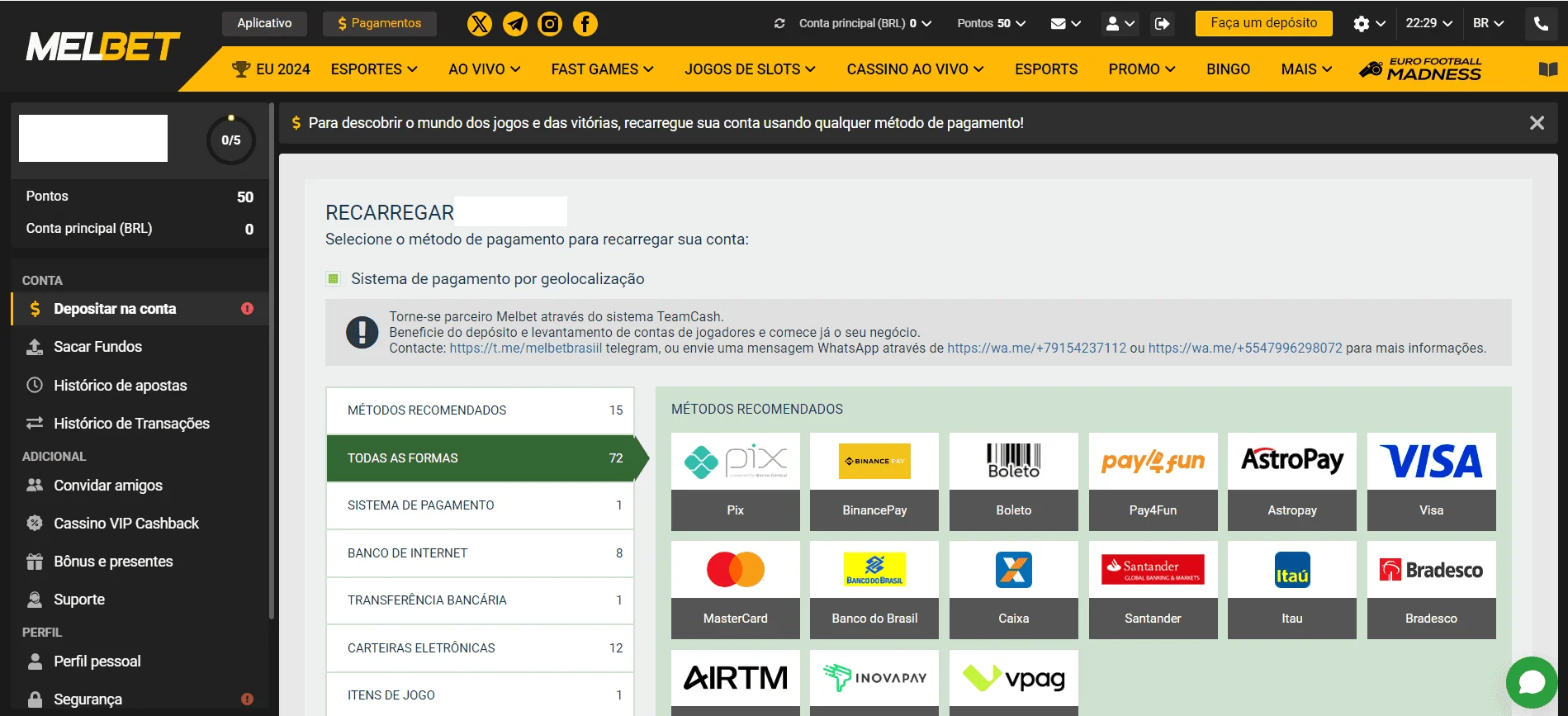Screen dimensions: 1568x716
Task: Choose the Bradesco payment option
Action: 1432,590
